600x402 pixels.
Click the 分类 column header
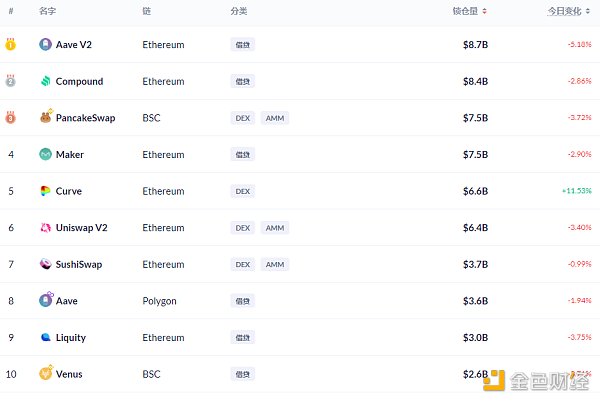click(x=238, y=11)
